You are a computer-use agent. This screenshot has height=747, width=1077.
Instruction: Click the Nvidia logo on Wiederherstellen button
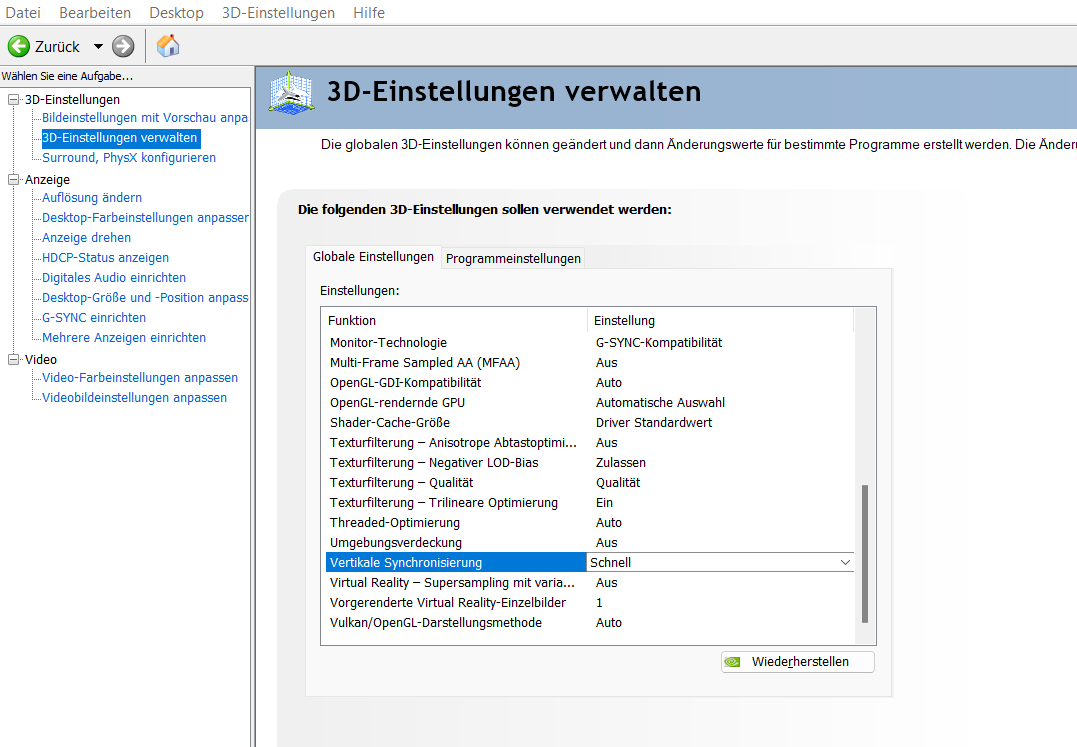tap(732, 662)
